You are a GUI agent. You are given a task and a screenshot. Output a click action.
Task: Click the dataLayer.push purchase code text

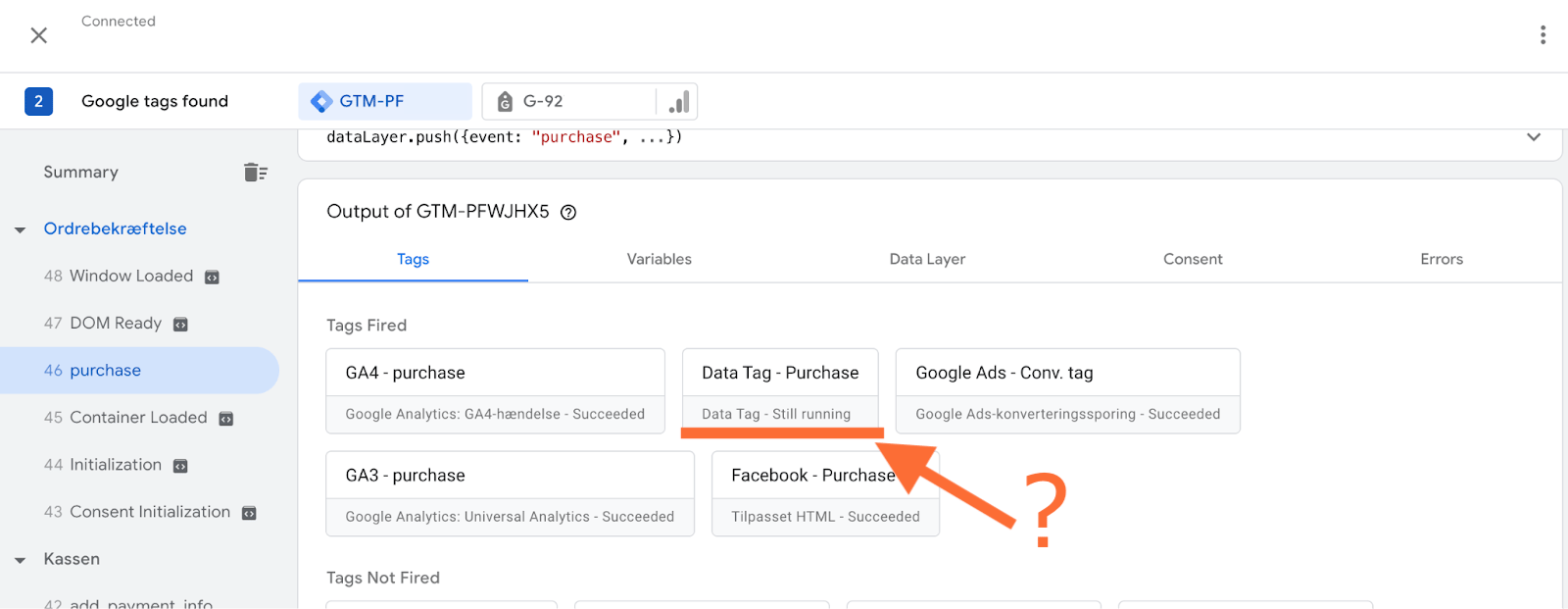[x=505, y=137]
